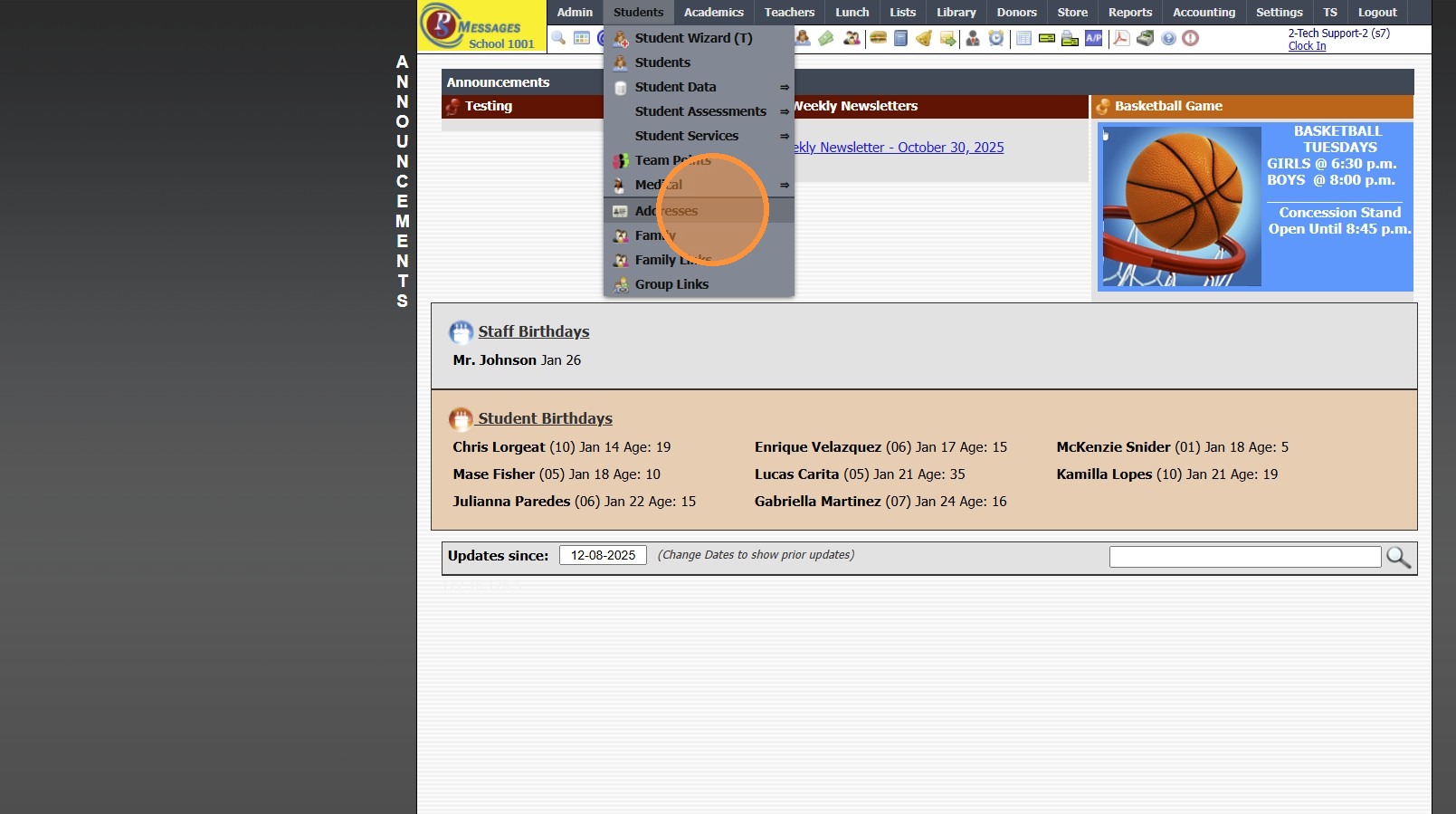
Task: Open the Teachers menu
Action: [x=789, y=13]
